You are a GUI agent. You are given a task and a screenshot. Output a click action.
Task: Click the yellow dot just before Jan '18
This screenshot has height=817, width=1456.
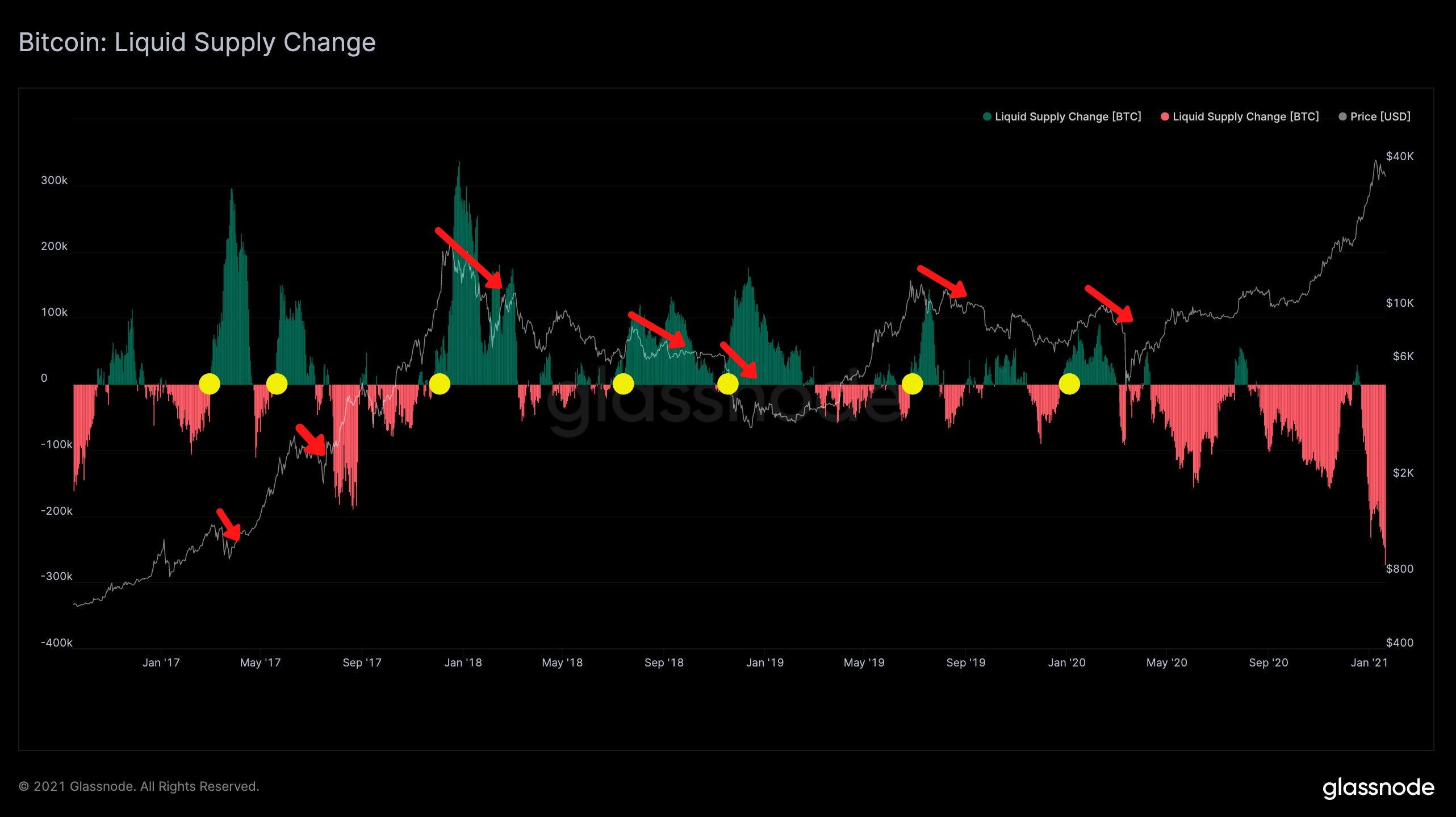click(440, 384)
